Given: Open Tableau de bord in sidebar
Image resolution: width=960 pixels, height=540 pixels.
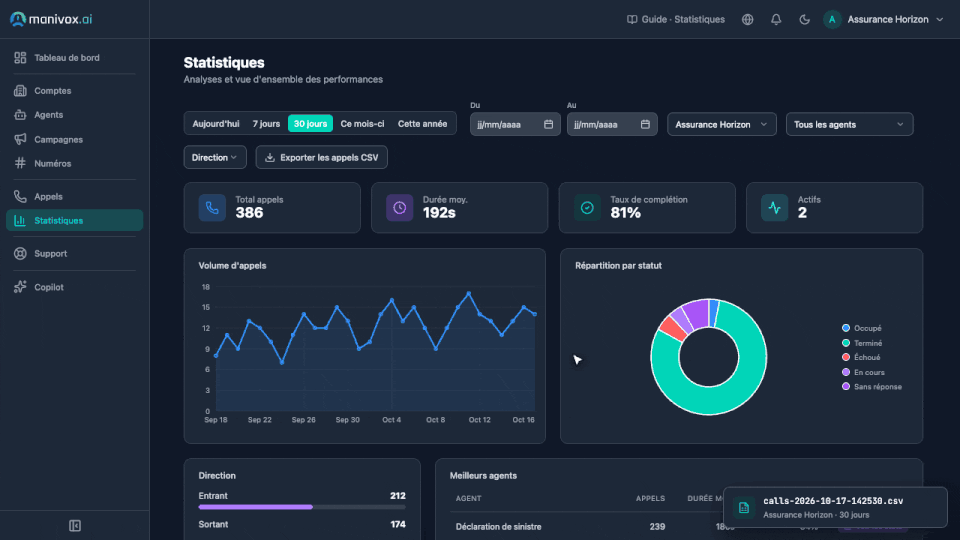Looking at the screenshot, I should (74, 58).
